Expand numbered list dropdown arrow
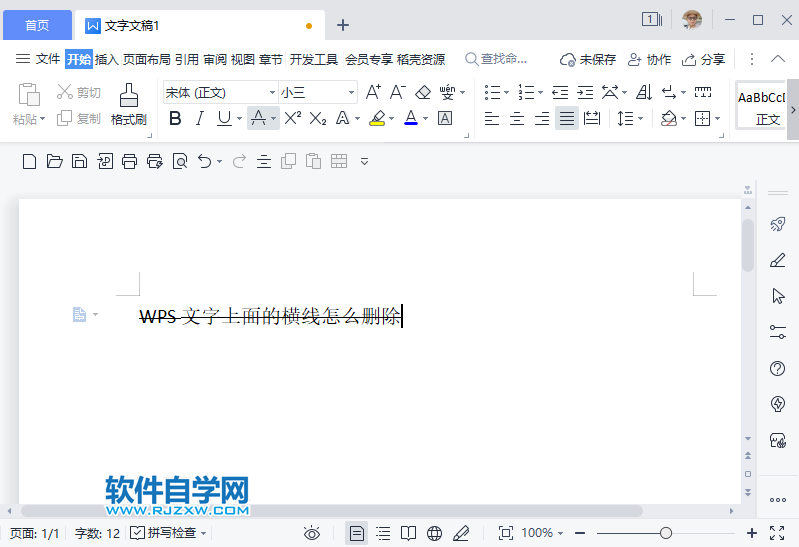This screenshot has height=547, width=799. click(540, 92)
